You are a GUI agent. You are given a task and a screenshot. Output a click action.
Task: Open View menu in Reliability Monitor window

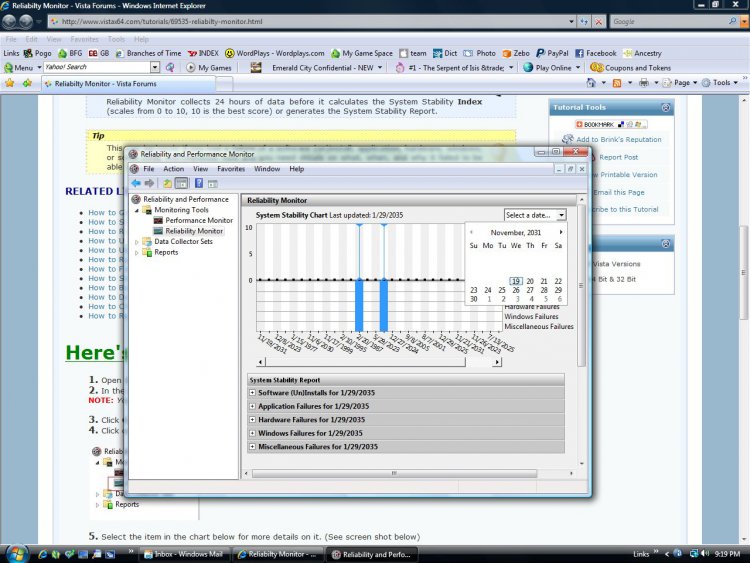point(200,169)
